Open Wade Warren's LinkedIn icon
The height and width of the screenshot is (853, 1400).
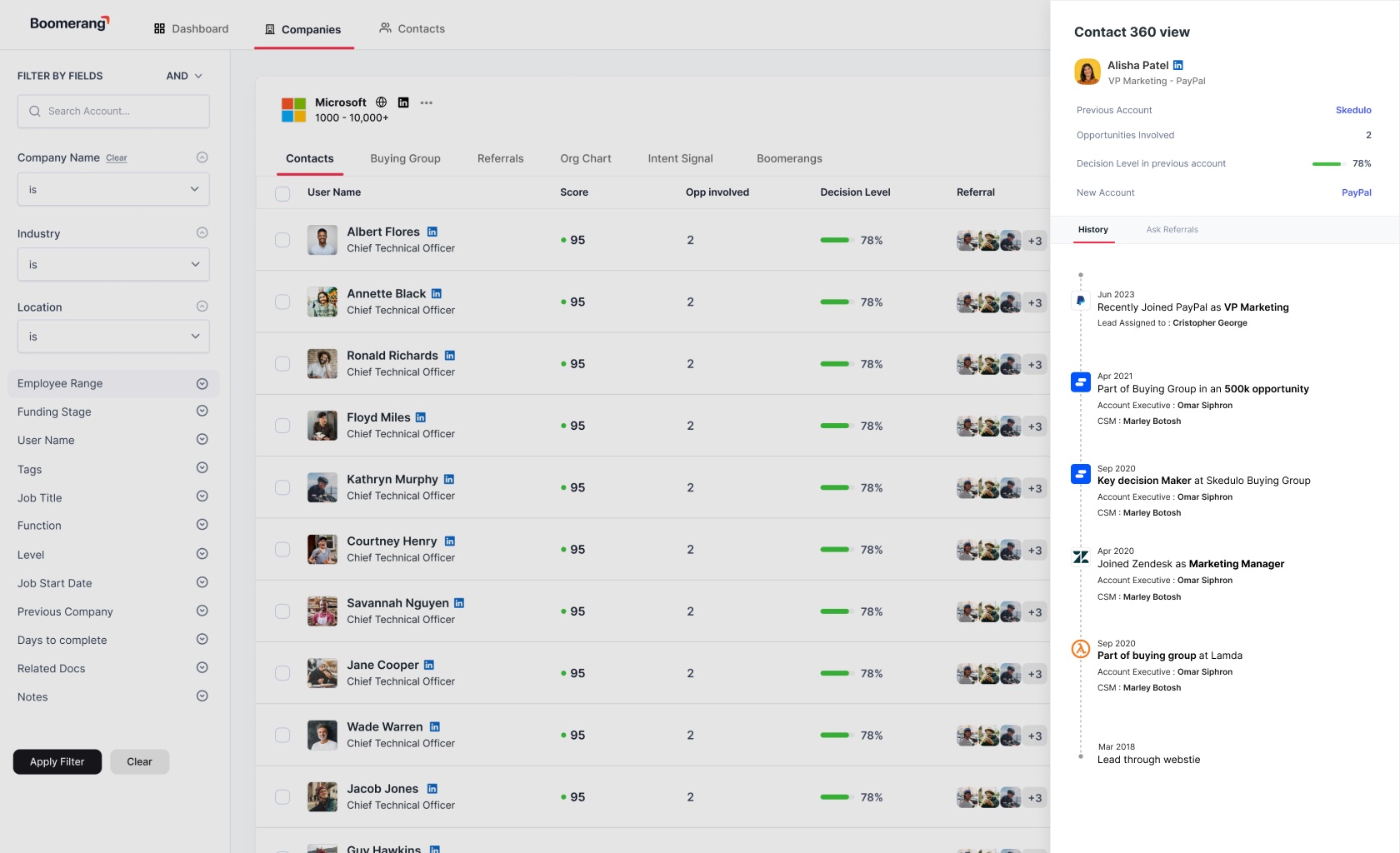pos(435,727)
